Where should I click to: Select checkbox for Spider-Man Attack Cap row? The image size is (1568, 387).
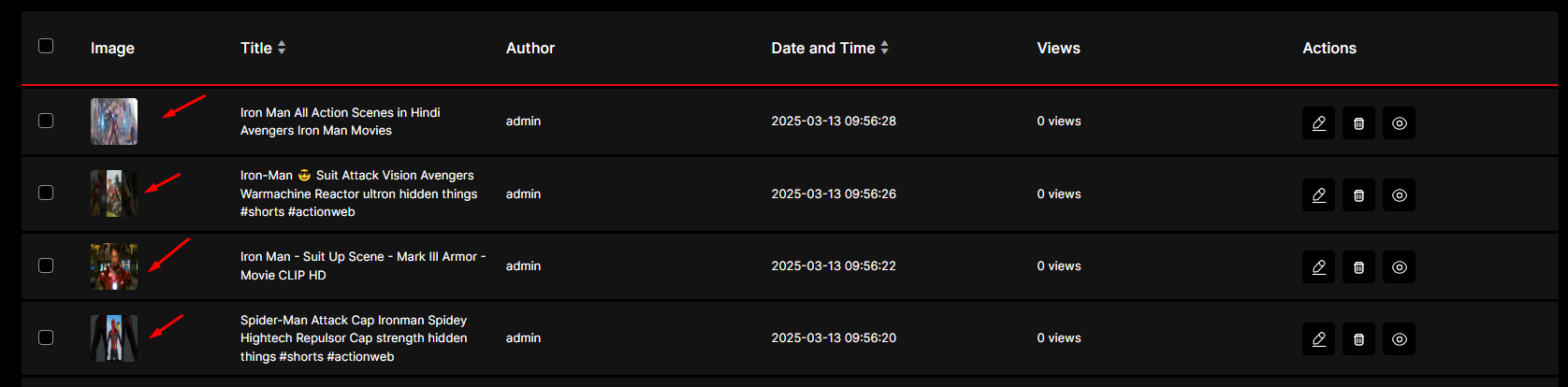tap(46, 337)
